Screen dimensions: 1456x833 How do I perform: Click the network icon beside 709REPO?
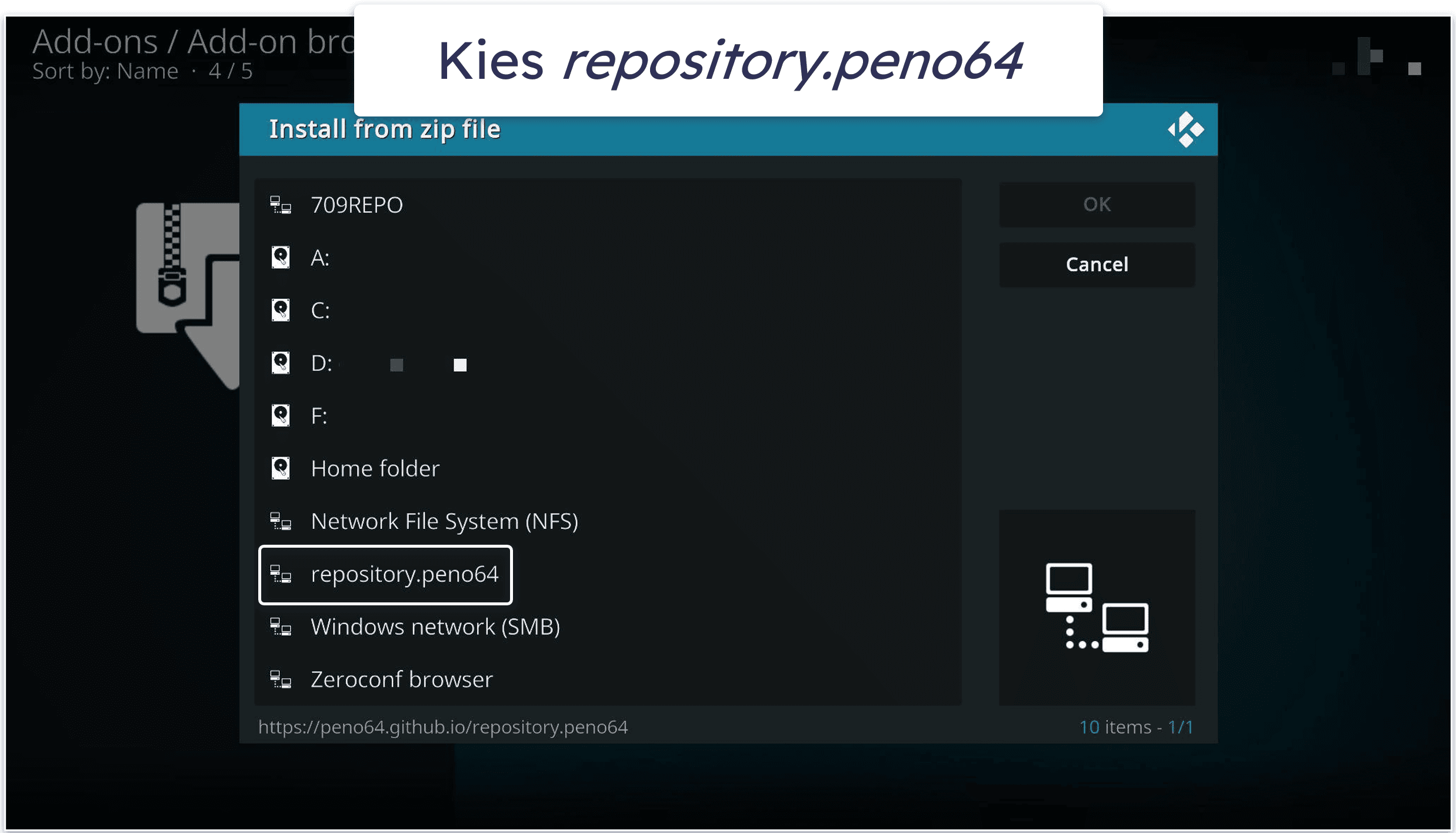281,205
